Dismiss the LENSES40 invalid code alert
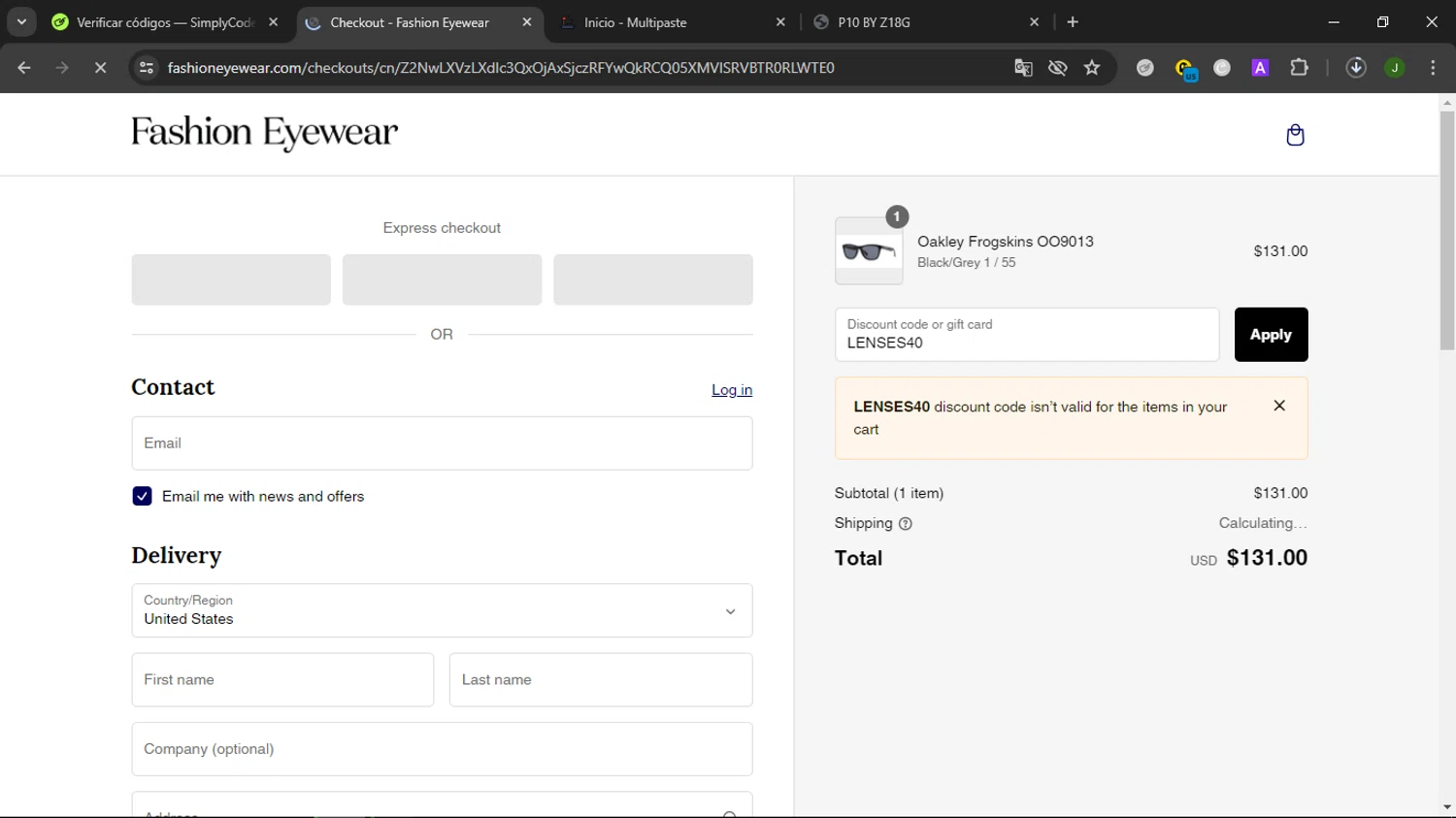 (1279, 406)
